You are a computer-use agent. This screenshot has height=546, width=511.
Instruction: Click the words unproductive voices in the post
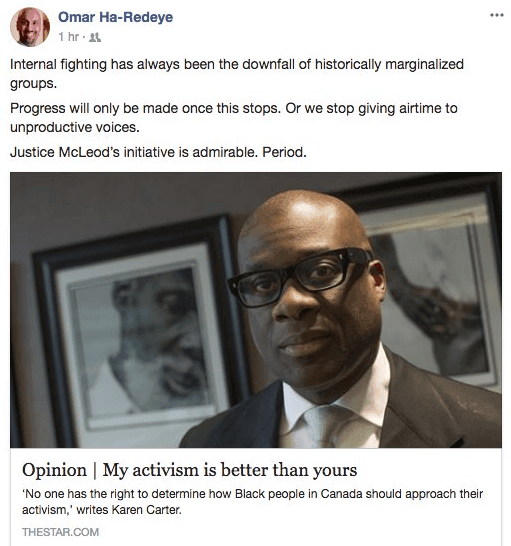tap(75, 127)
